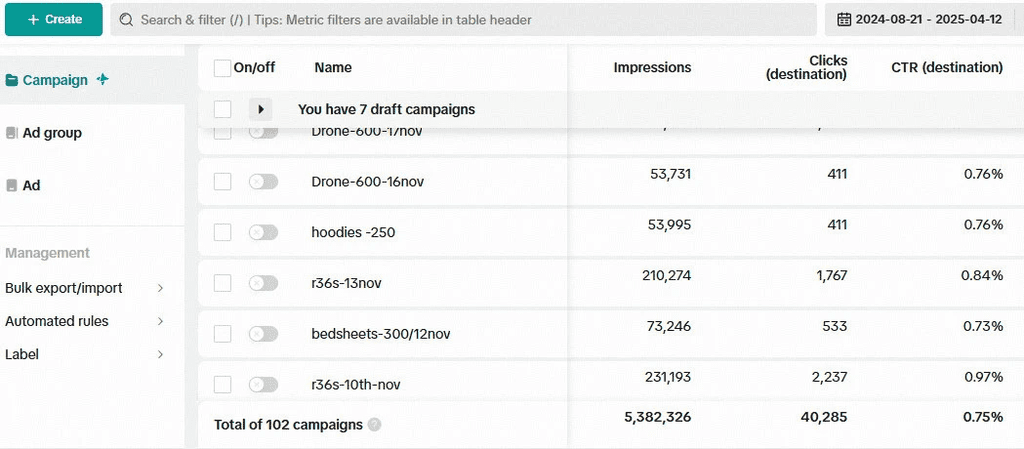Click the search magnifier icon
The image size is (1024, 449).
[127, 20]
